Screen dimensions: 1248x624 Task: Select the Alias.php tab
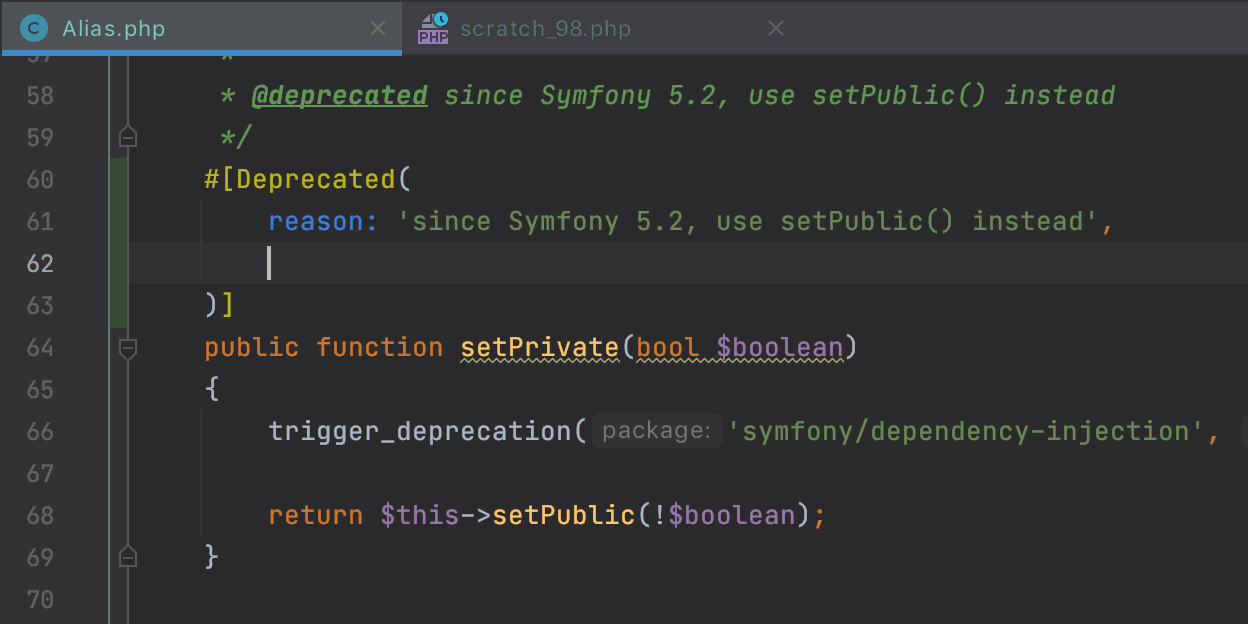point(113,28)
